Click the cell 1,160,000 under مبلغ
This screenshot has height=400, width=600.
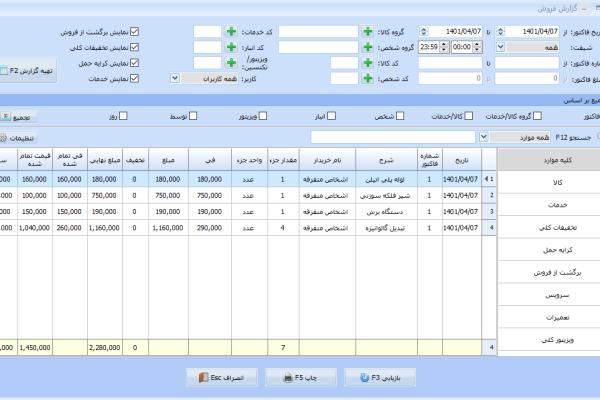coord(168,228)
